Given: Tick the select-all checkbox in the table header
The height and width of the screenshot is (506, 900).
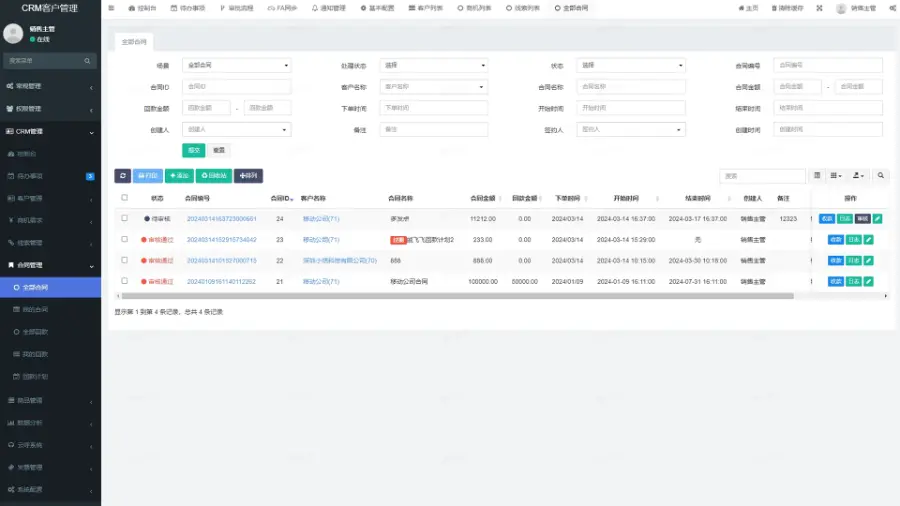Looking at the screenshot, I should point(124,198).
